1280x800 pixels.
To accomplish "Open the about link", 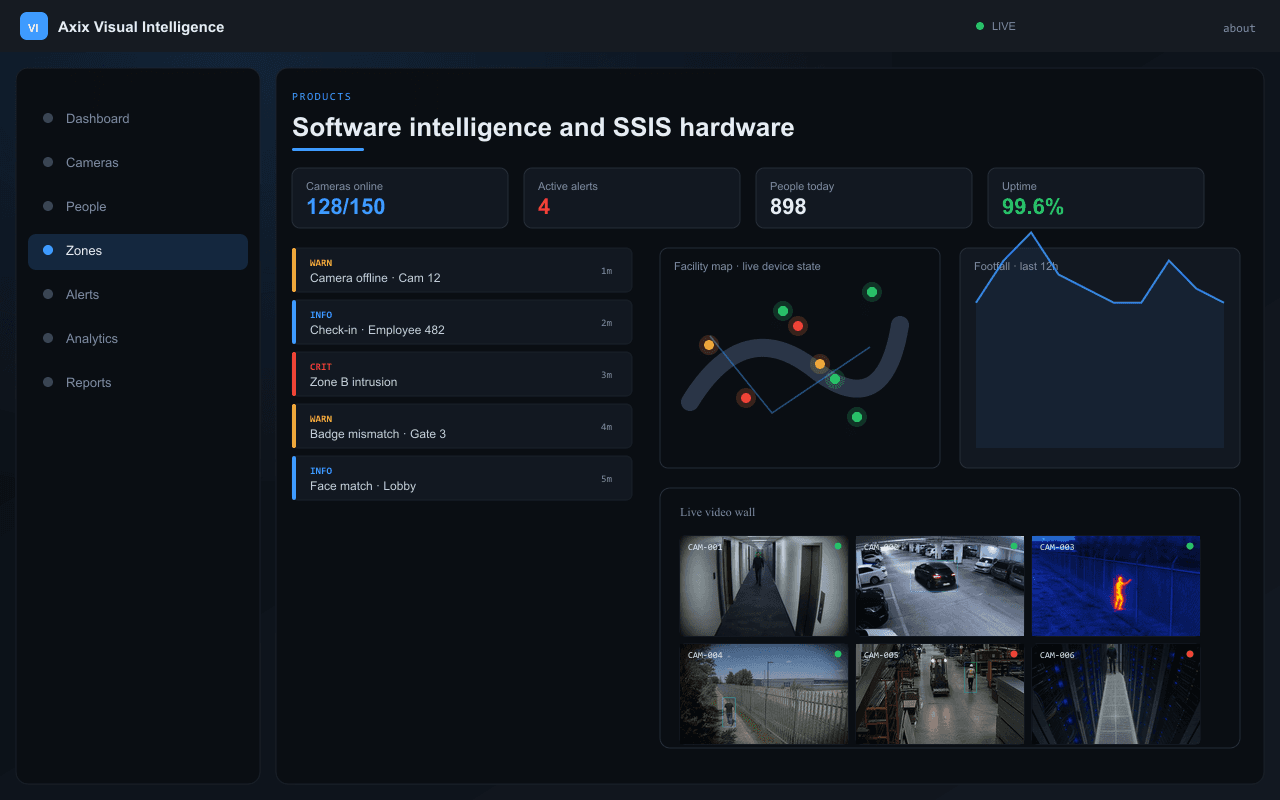I will pyautogui.click(x=1239, y=28).
